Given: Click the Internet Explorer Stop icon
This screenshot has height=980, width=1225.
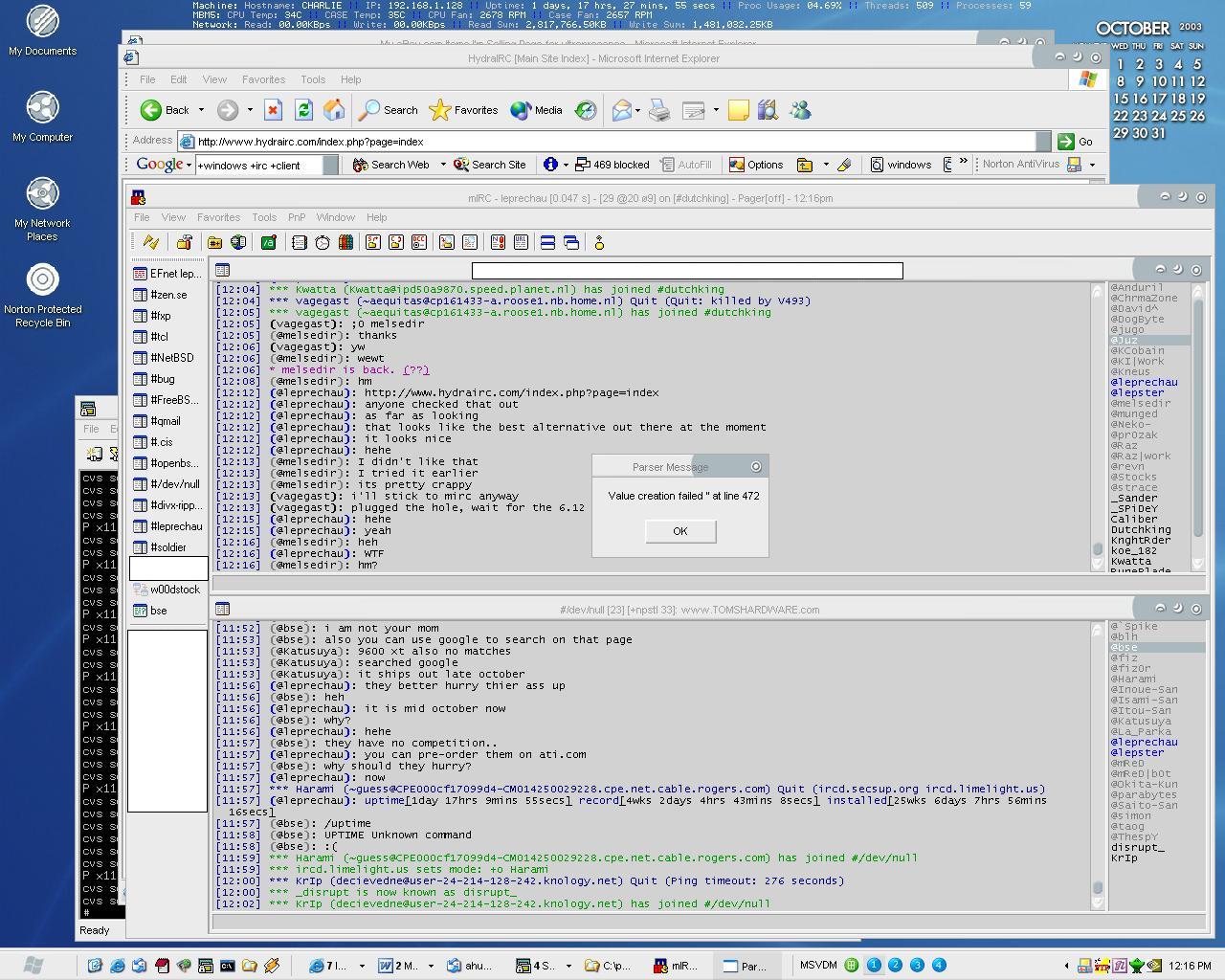Looking at the screenshot, I should point(273,110).
